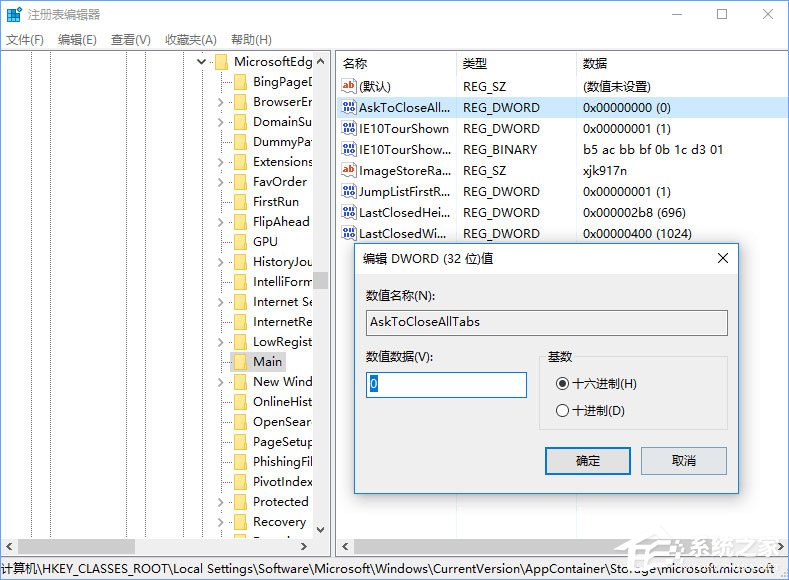Click the DWORD icon next to AskToCloseAll

point(349,107)
